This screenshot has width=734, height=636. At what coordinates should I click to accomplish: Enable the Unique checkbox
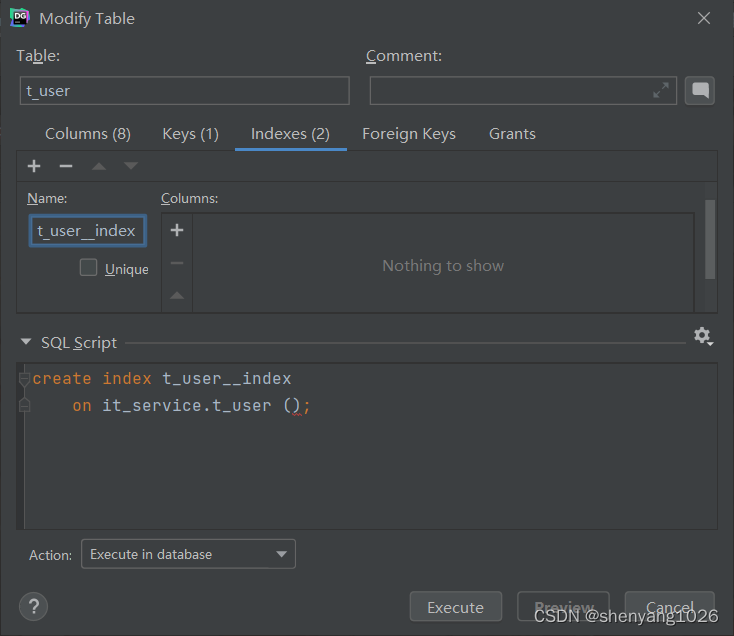89,268
